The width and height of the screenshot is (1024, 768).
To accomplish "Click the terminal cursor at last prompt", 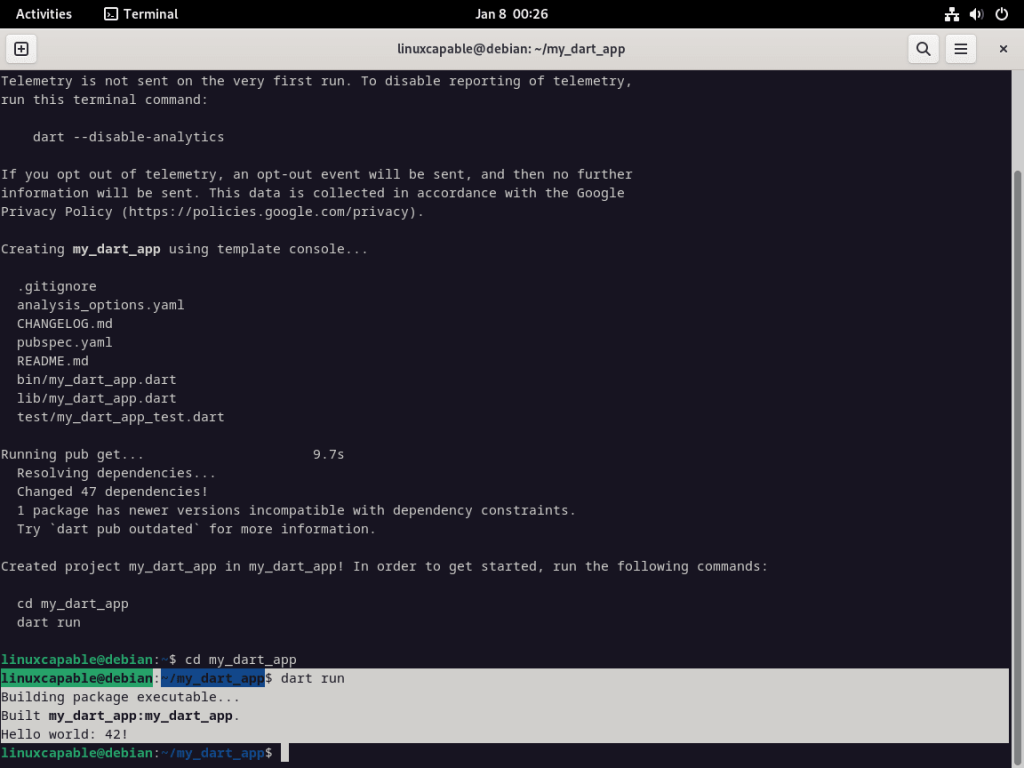I will 285,753.
